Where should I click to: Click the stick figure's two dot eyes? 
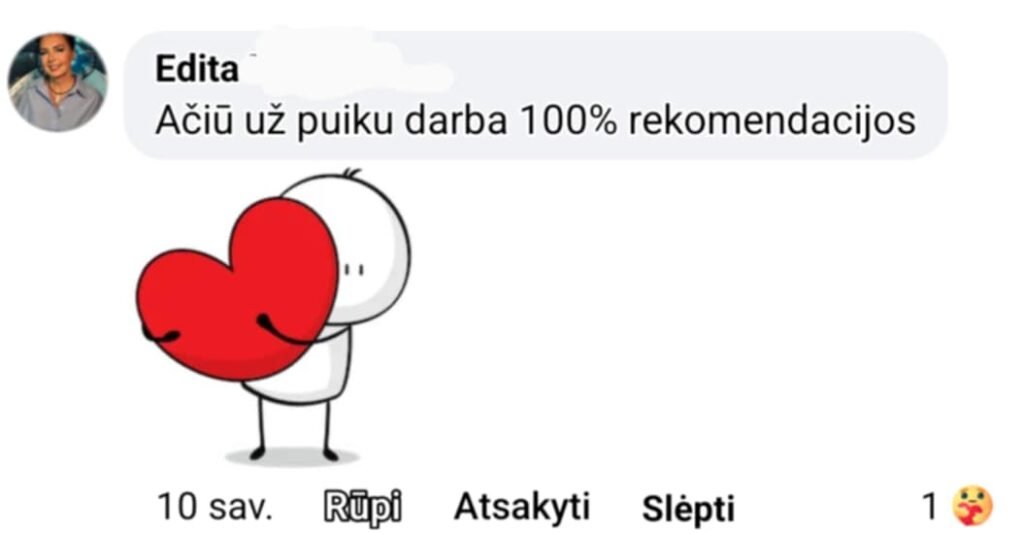click(x=355, y=269)
